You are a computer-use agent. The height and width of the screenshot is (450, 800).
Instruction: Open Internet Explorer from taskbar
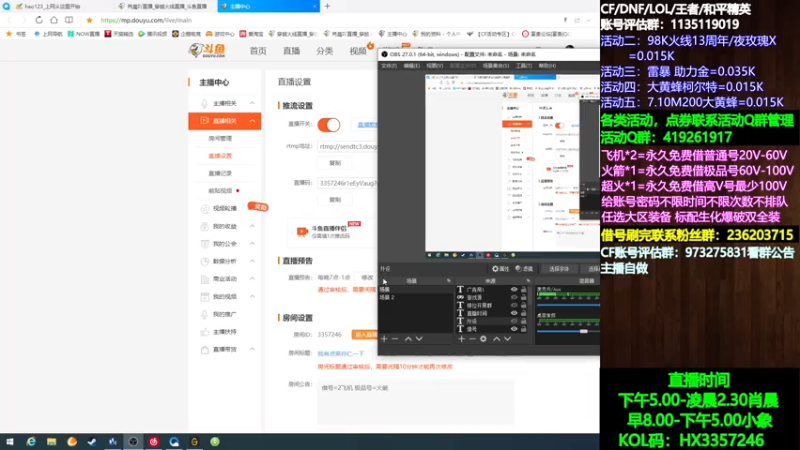coord(31,442)
